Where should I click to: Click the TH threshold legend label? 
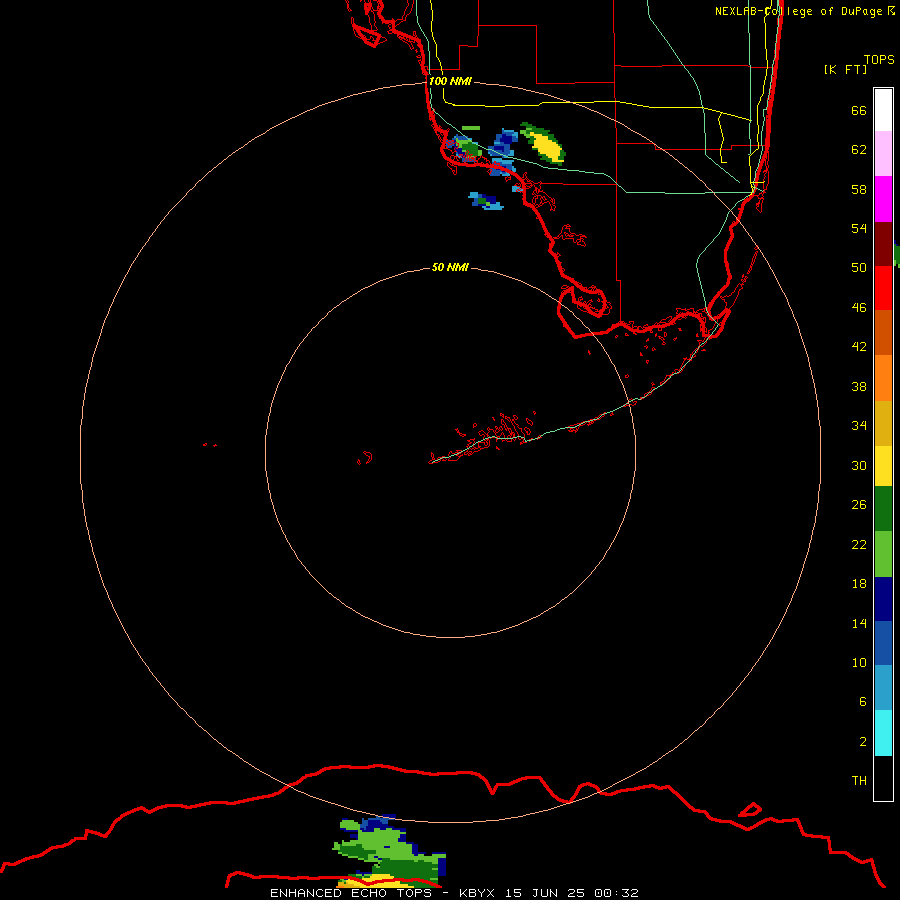click(x=859, y=781)
